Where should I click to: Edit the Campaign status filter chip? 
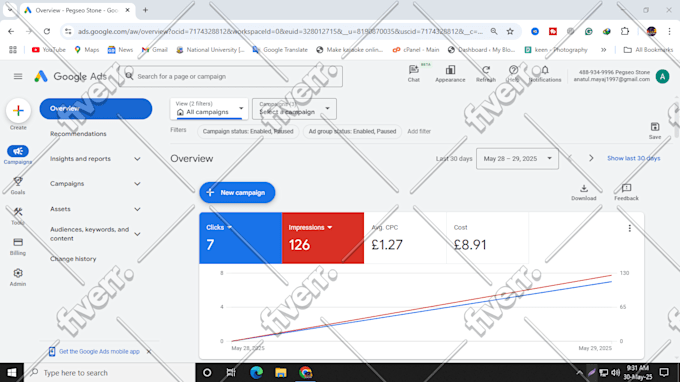(248, 131)
